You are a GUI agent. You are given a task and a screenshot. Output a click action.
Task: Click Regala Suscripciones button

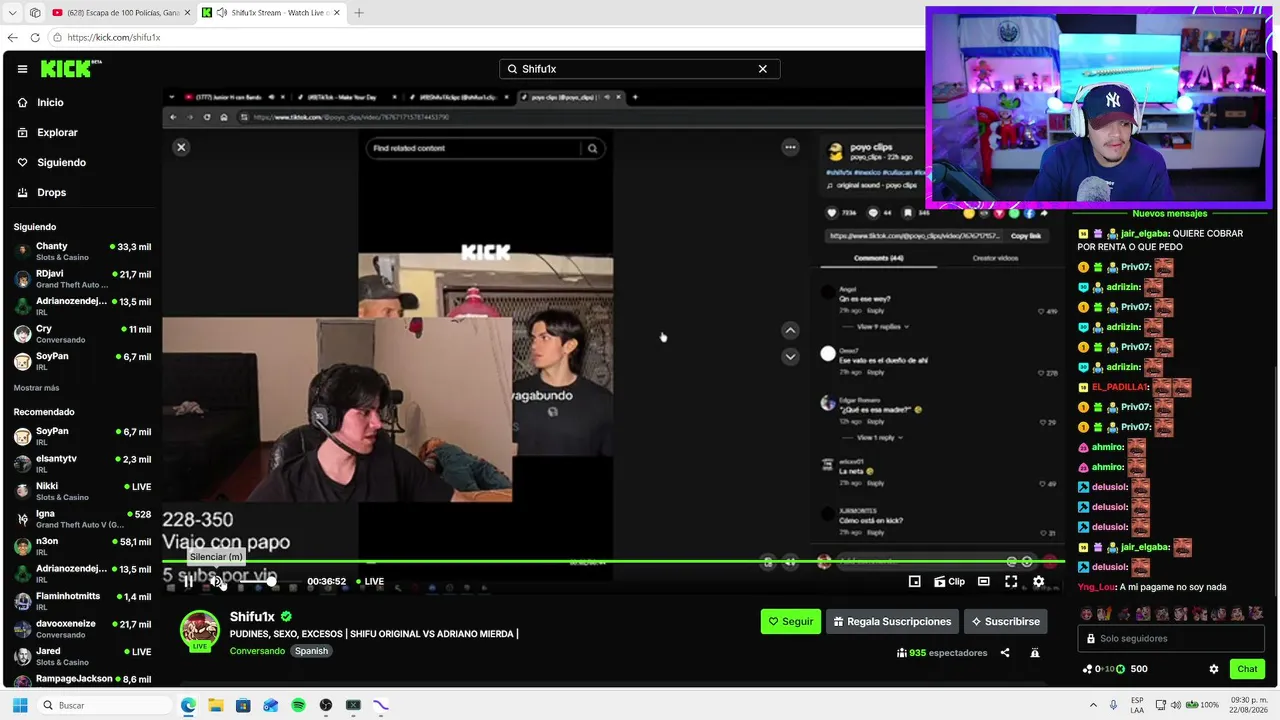click(892, 621)
